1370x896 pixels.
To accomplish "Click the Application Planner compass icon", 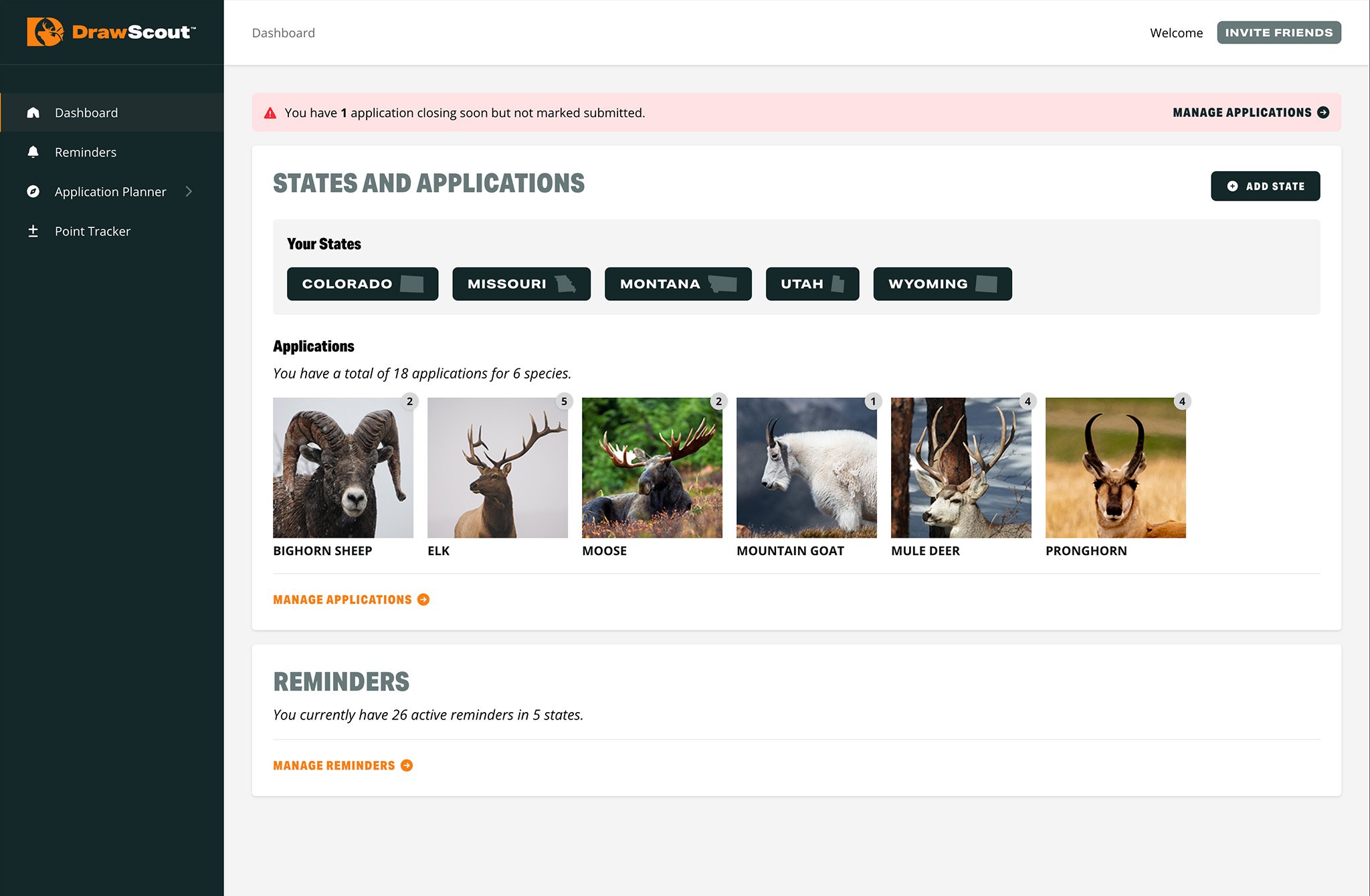I will (x=33, y=191).
